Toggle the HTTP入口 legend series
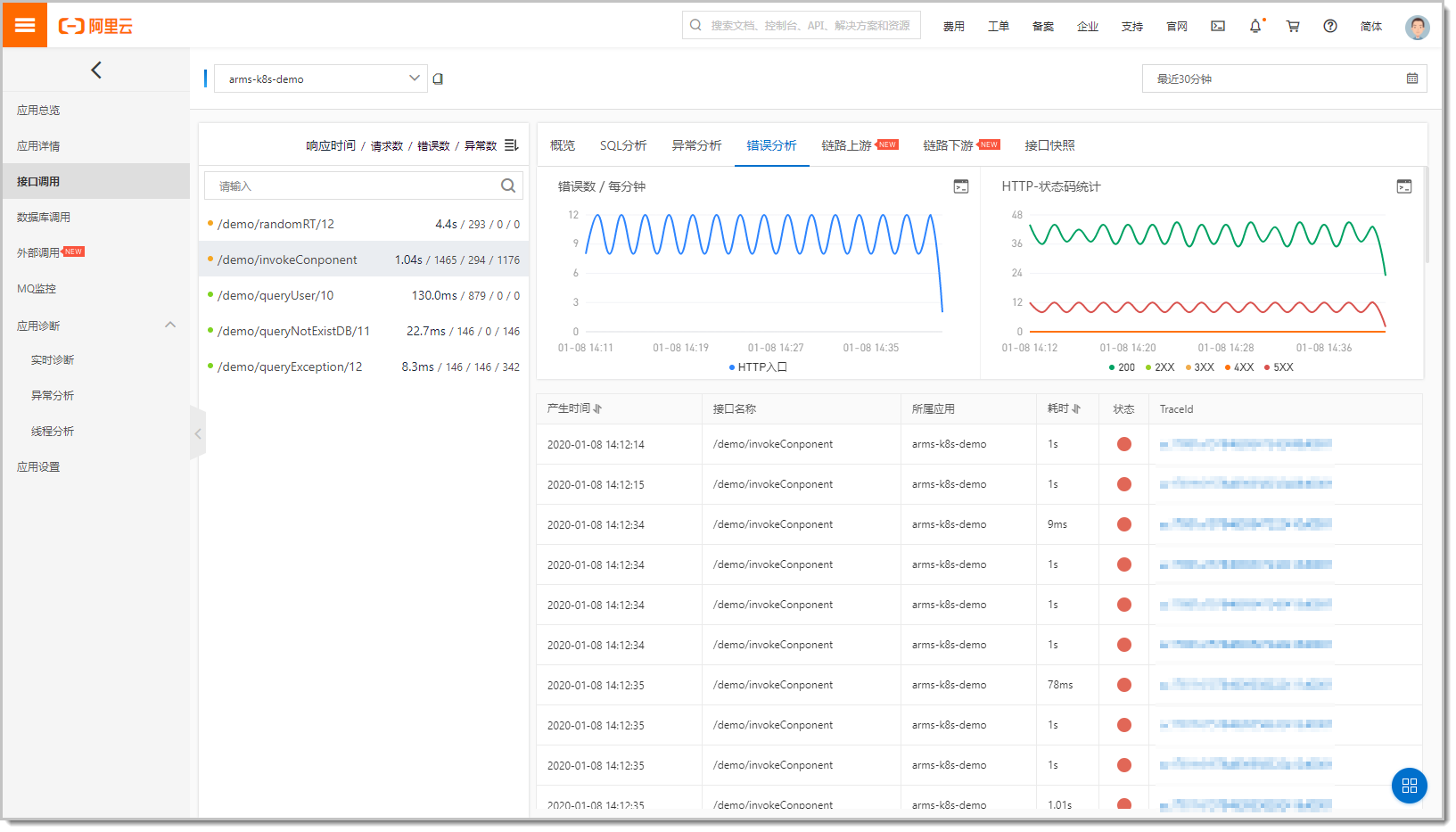 tap(758, 367)
